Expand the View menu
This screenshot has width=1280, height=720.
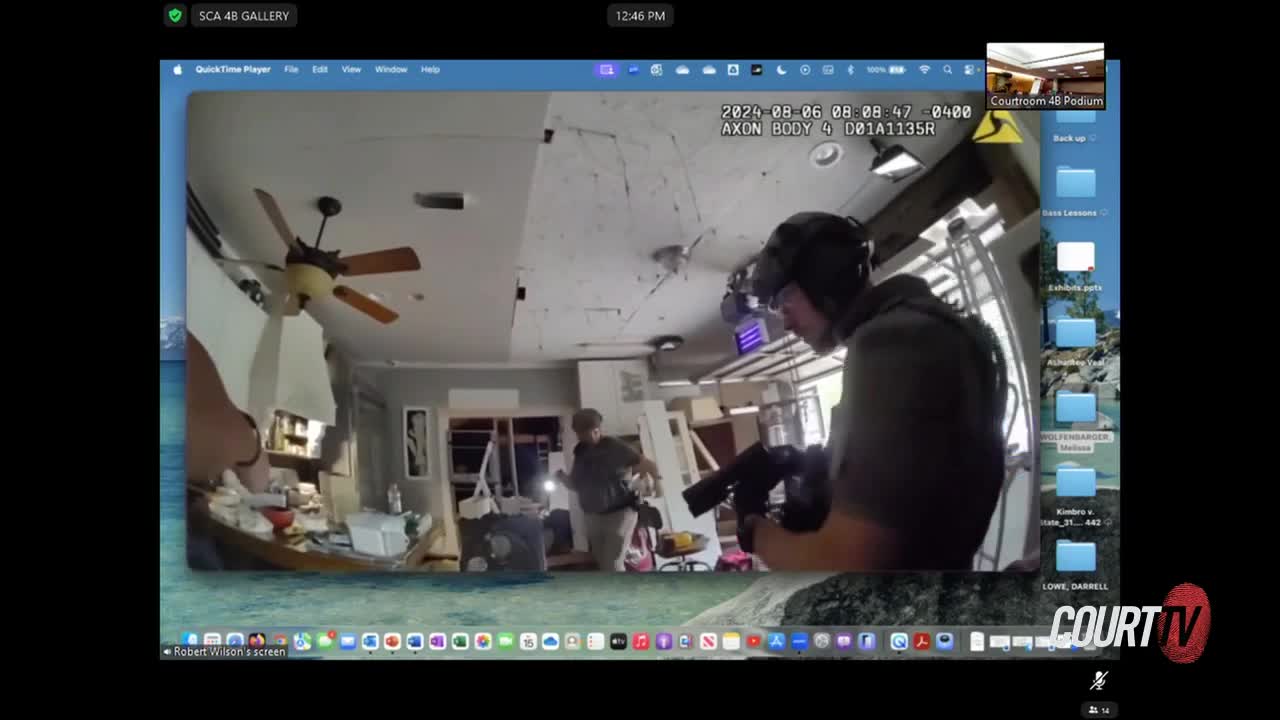(x=351, y=70)
